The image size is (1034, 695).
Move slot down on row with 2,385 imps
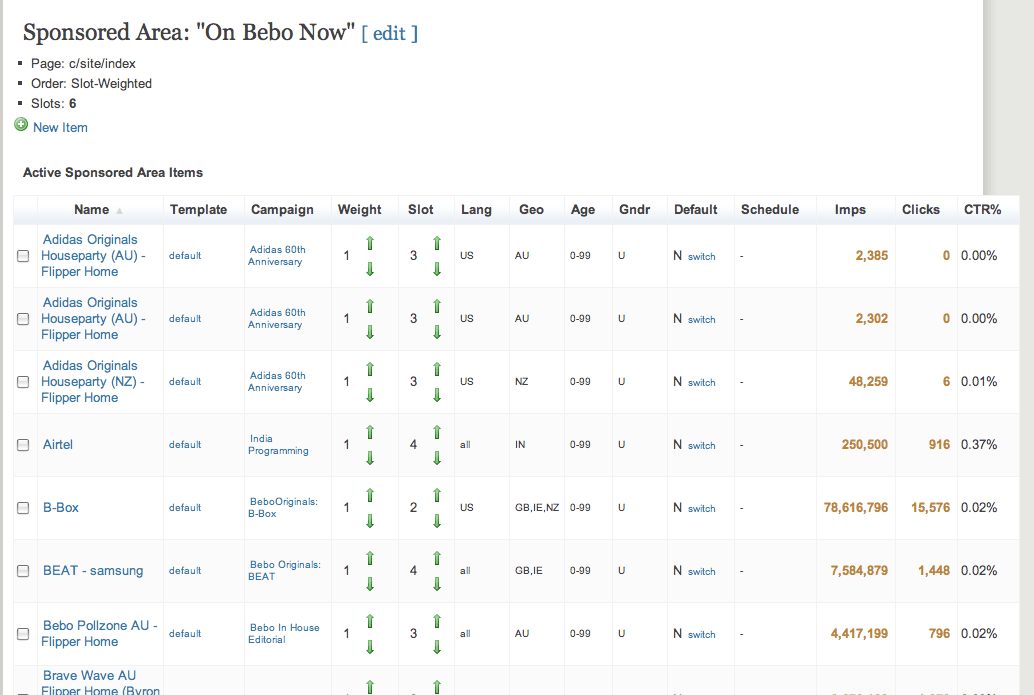437,269
